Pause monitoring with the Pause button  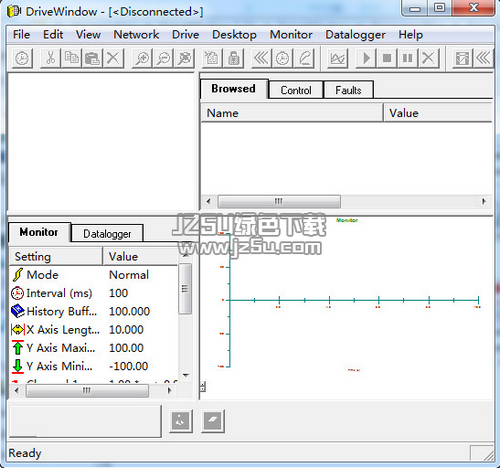pos(408,59)
